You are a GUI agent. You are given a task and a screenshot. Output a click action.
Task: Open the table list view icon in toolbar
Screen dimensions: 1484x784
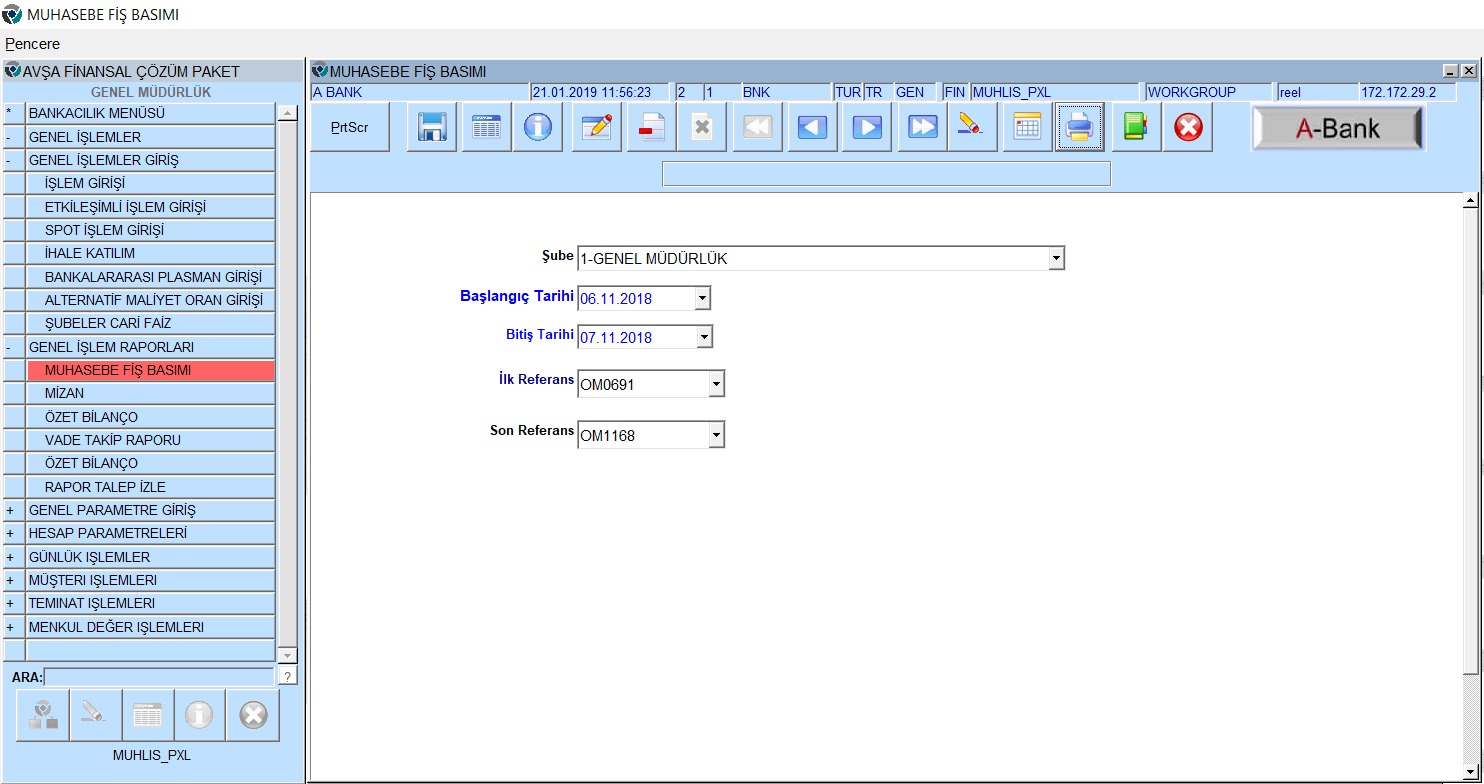click(486, 128)
